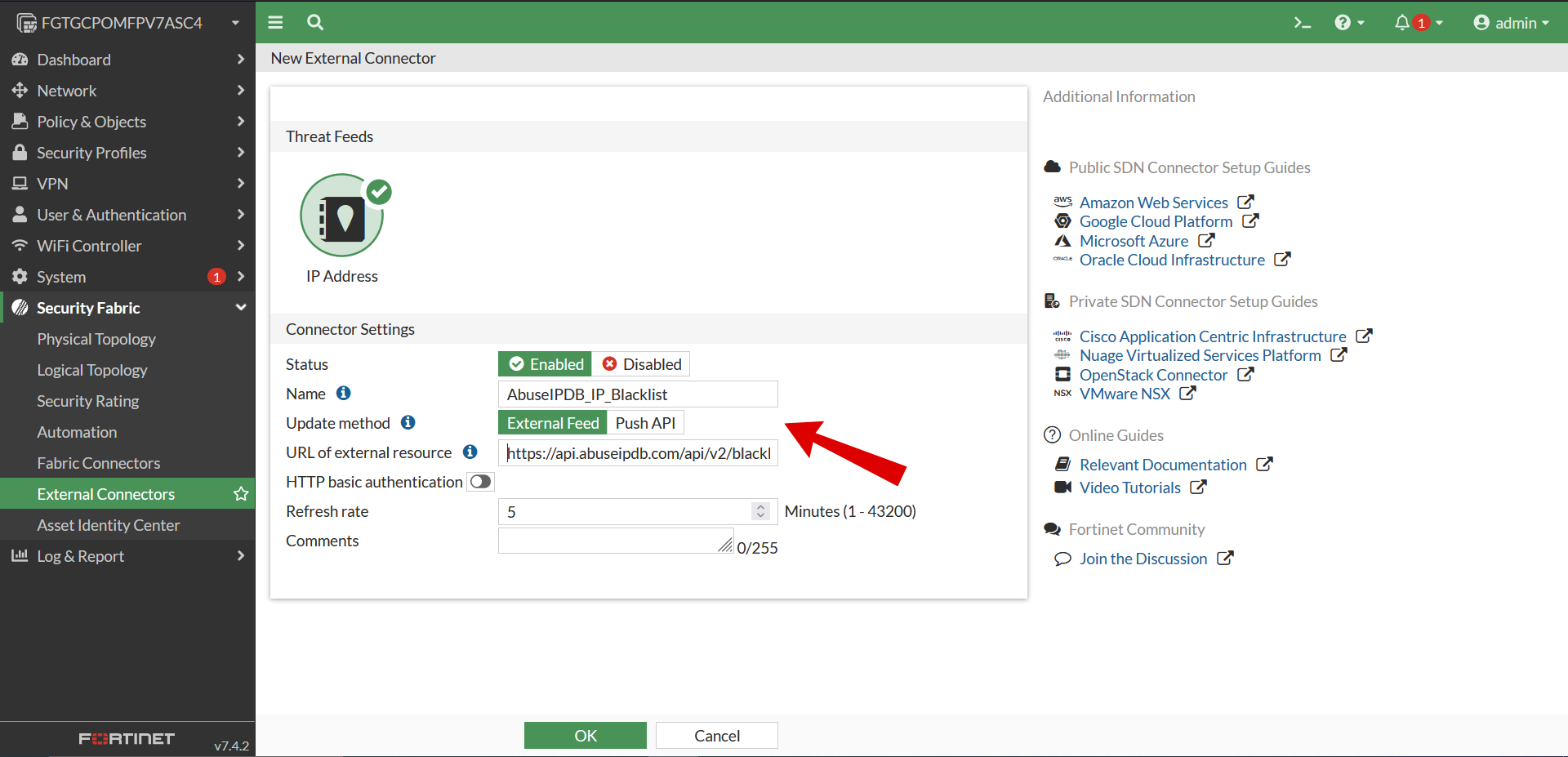The height and width of the screenshot is (757, 1568).
Task: Choose External Feed update method
Action: [553, 423]
